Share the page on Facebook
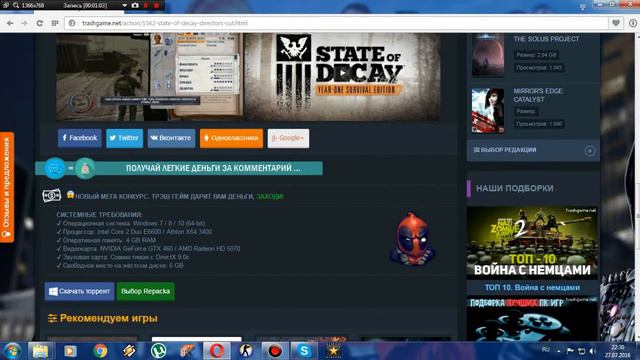The width and height of the screenshot is (640, 360). pyautogui.click(x=80, y=138)
